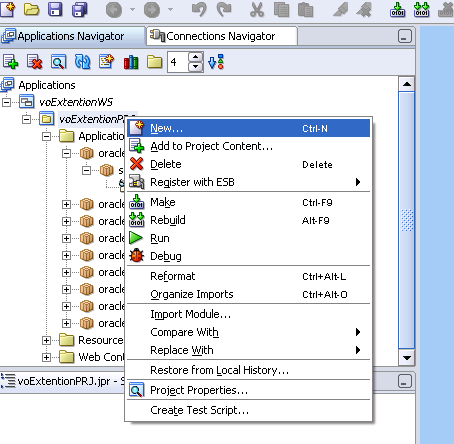Click the New file icon in main toolbar
Viewport: 454px width, 444px height.
click(8, 9)
